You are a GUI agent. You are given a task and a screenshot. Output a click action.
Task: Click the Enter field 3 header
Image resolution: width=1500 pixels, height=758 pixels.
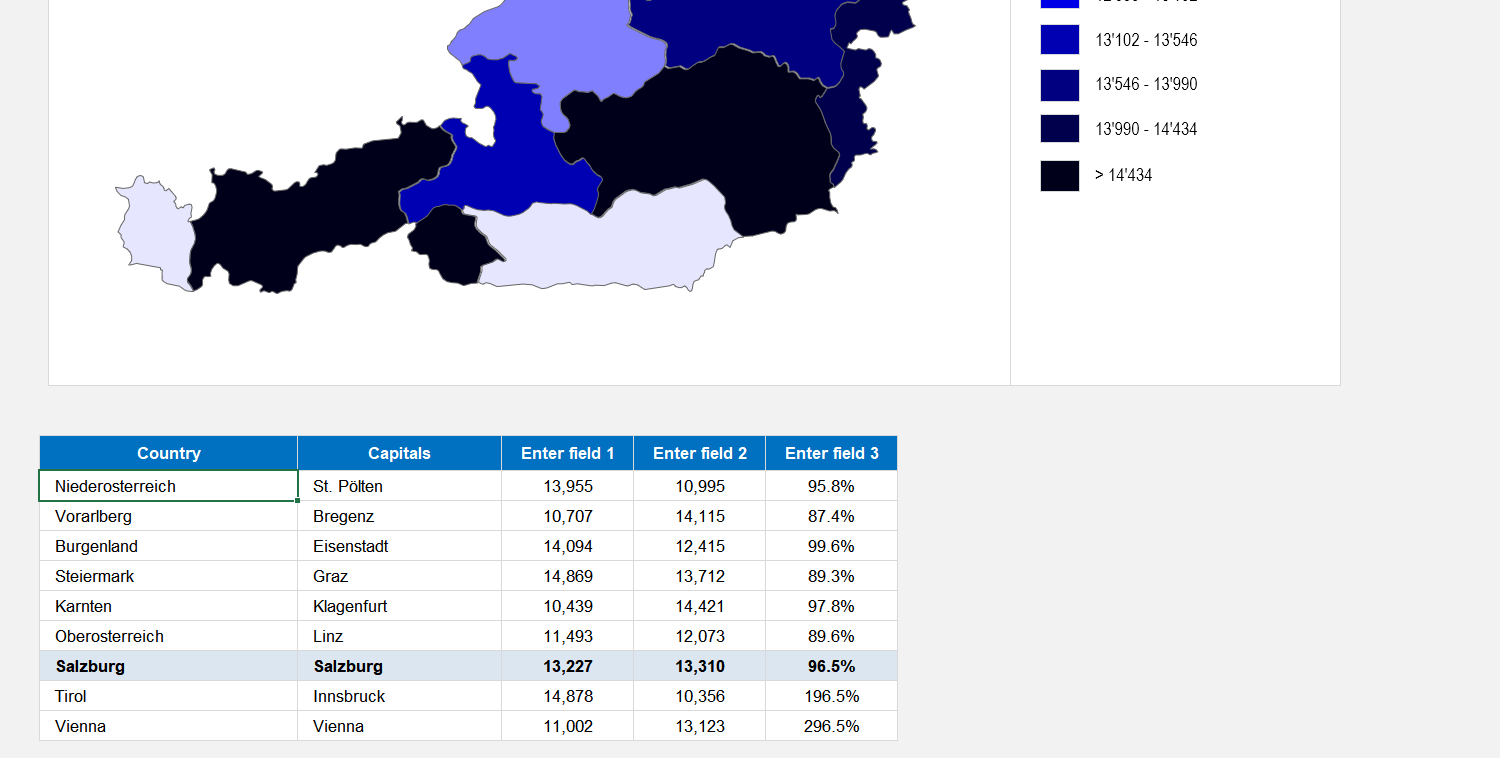click(831, 452)
